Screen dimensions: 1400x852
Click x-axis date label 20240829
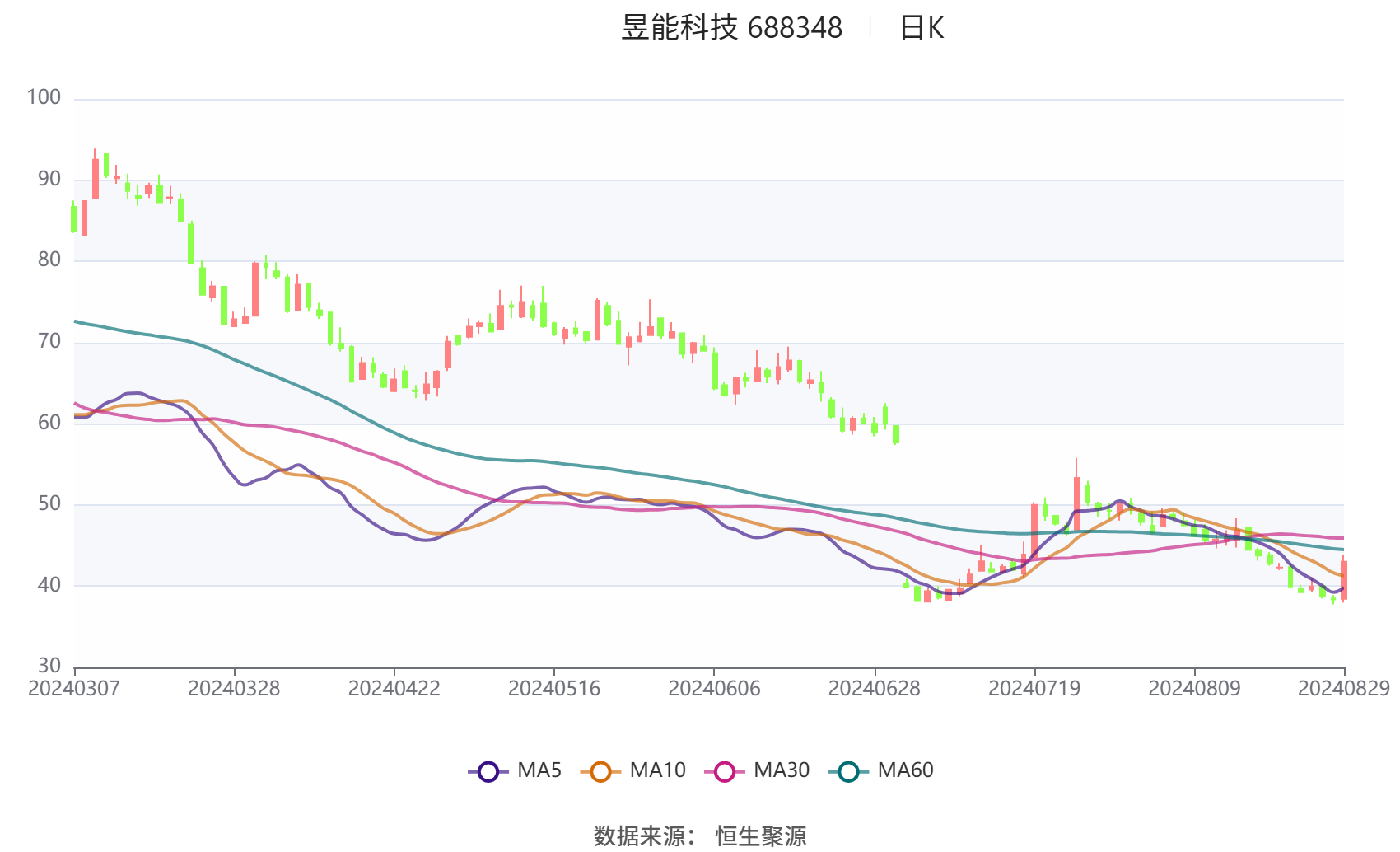coord(1344,689)
